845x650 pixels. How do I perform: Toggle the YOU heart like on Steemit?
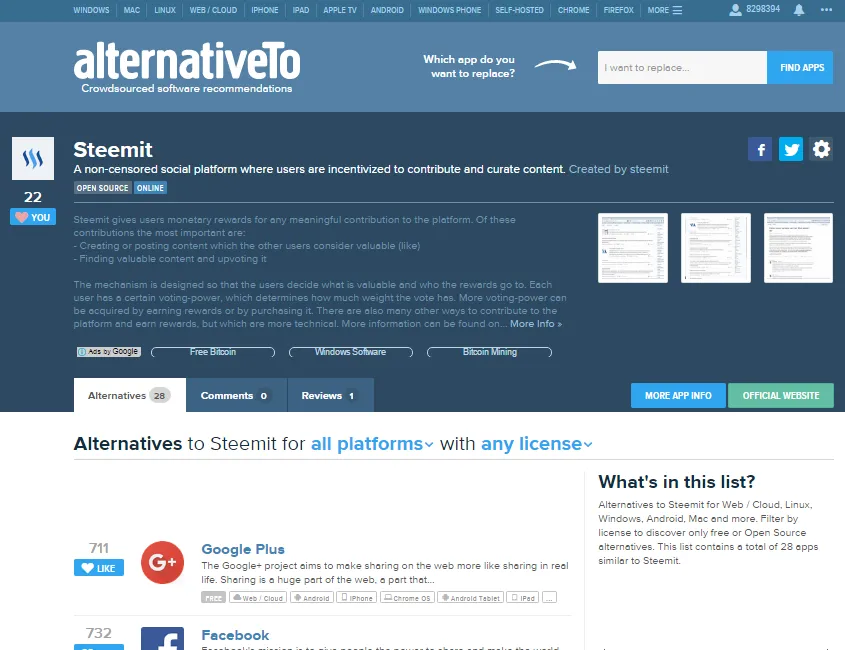point(33,217)
